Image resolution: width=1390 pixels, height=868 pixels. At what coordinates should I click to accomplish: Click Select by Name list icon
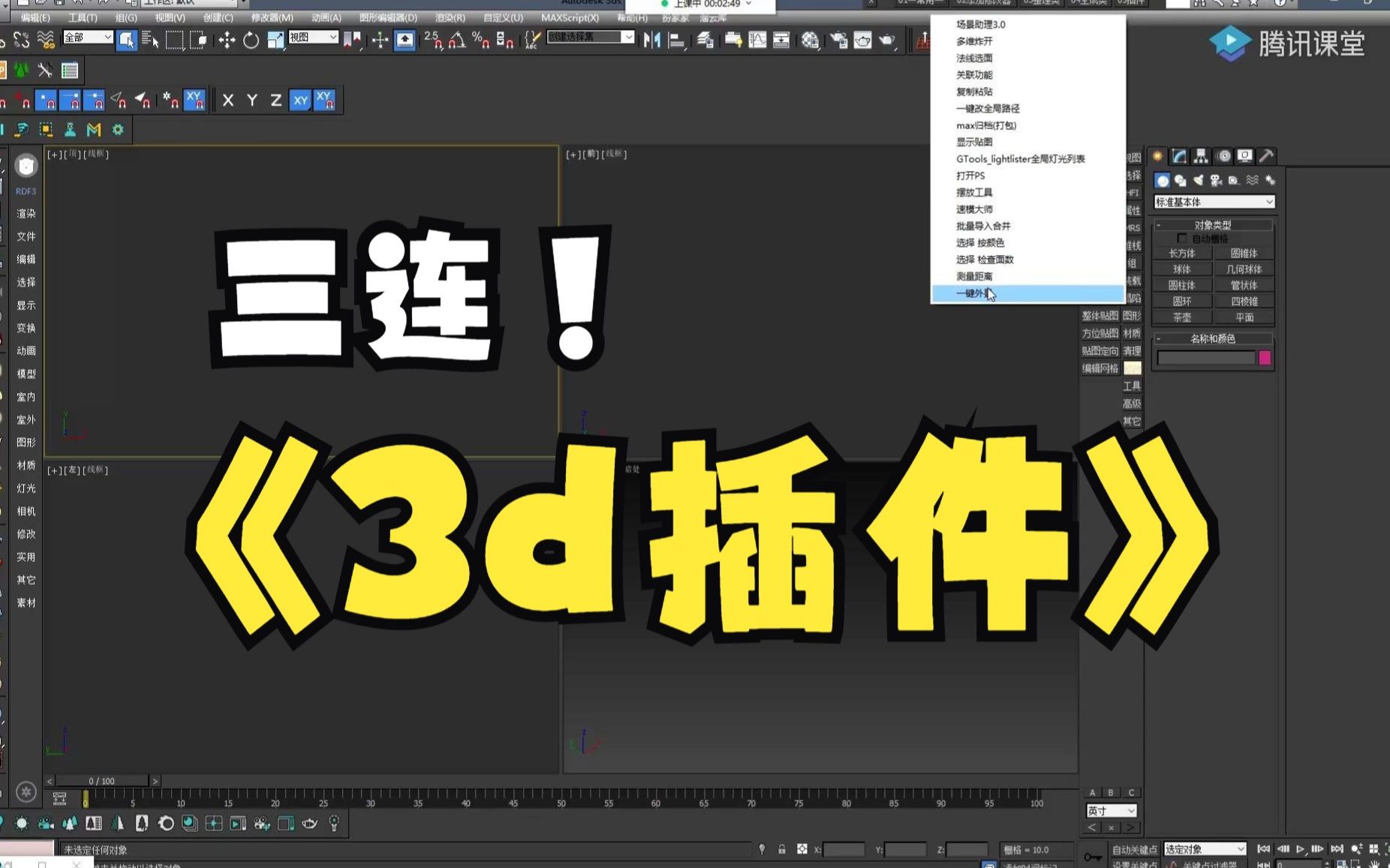[x=150, y=40]
